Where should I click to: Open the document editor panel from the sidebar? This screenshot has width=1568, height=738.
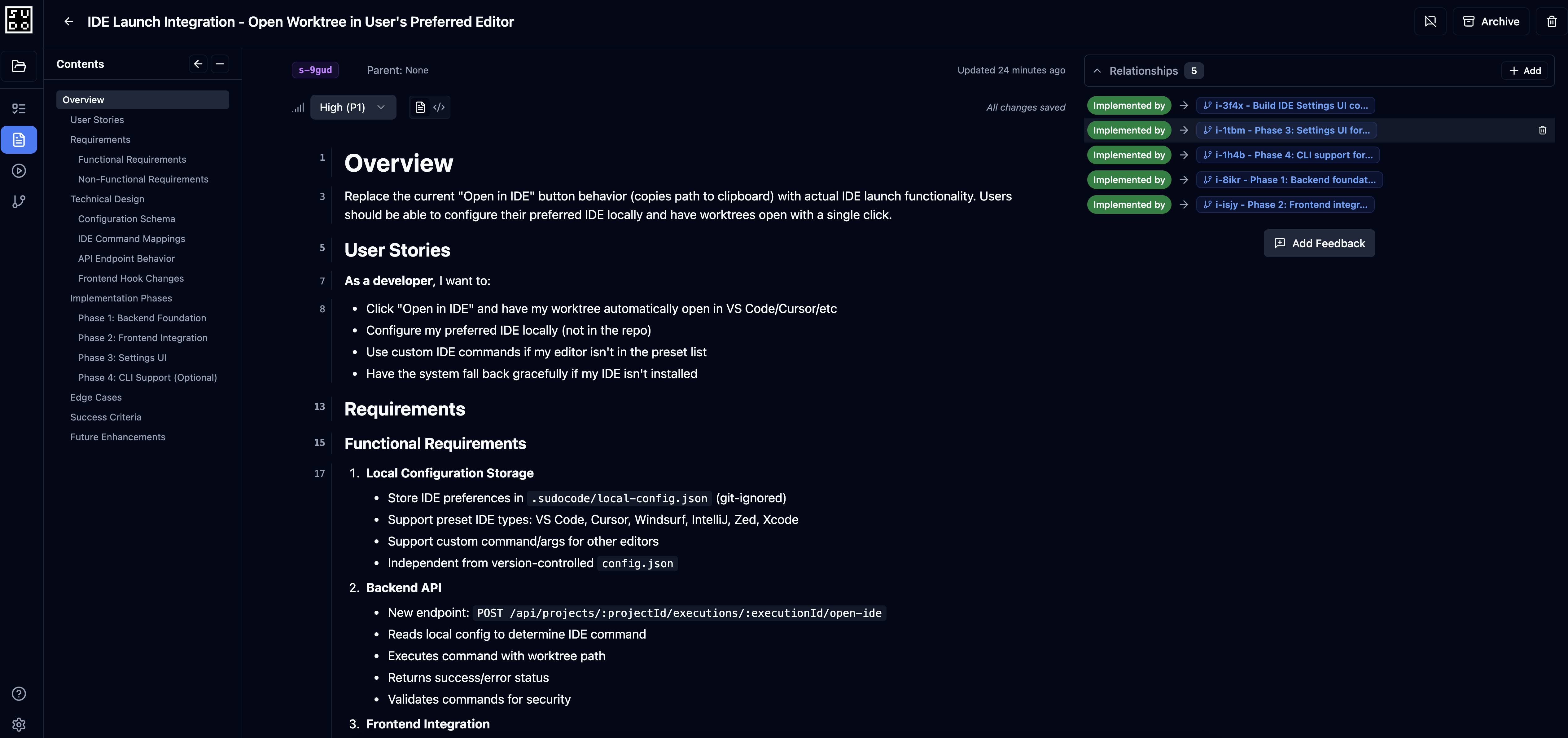[x=19, y=139]
